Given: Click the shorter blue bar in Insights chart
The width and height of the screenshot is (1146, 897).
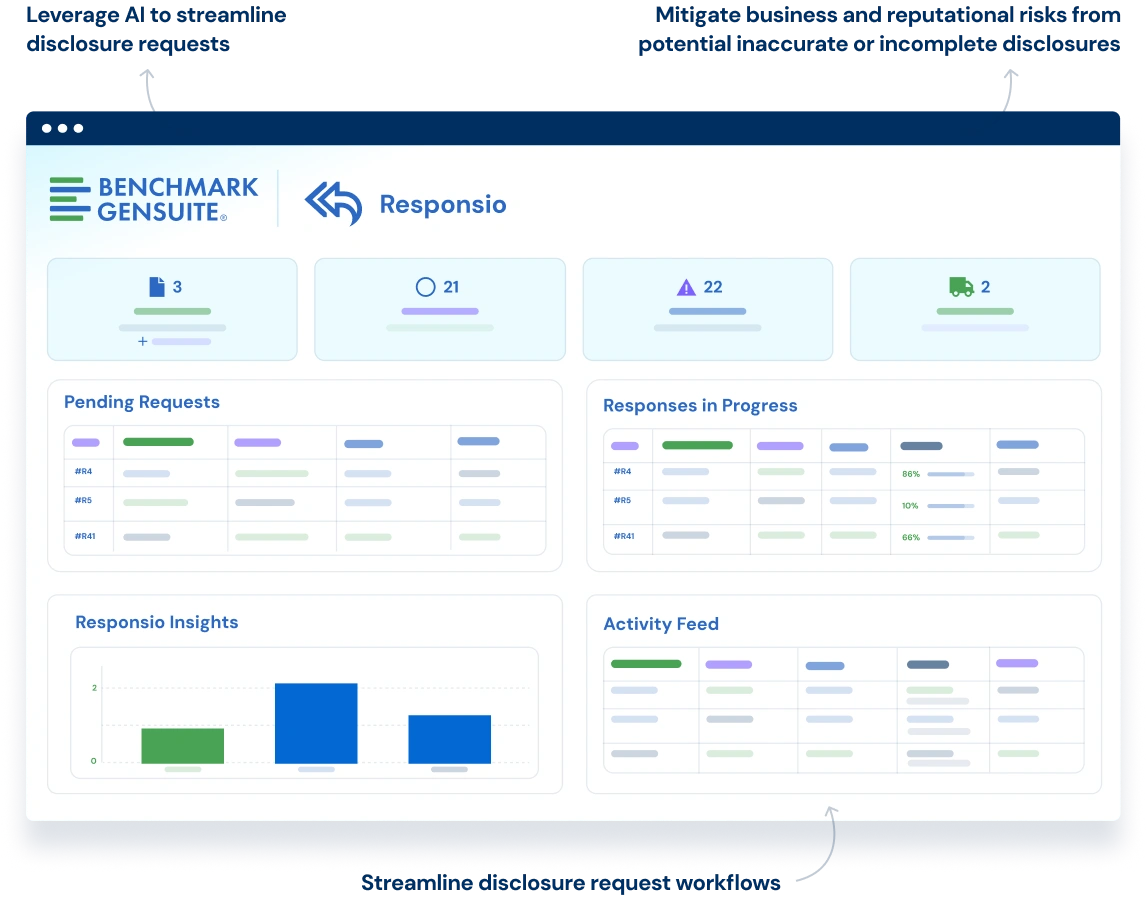Looking at the screenshot, I should point(449,739).
